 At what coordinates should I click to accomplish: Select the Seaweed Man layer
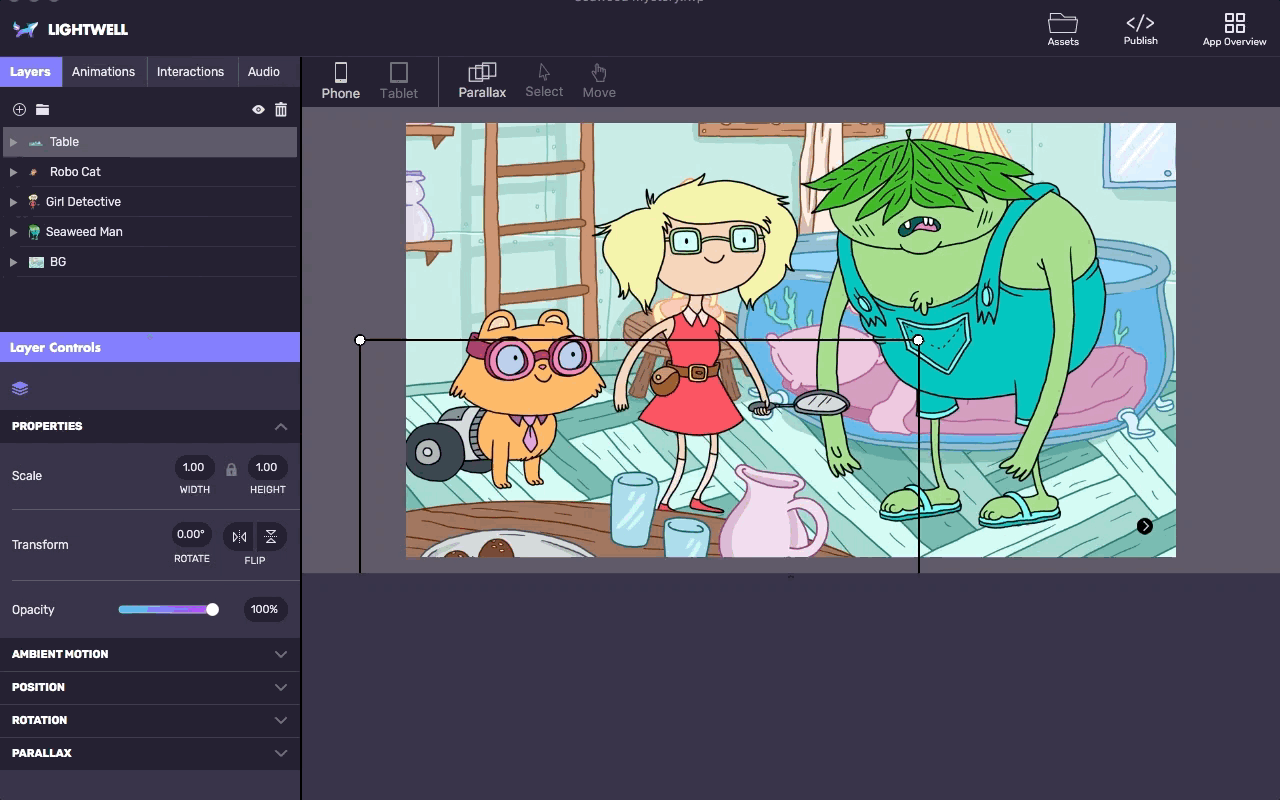point(150,232)
